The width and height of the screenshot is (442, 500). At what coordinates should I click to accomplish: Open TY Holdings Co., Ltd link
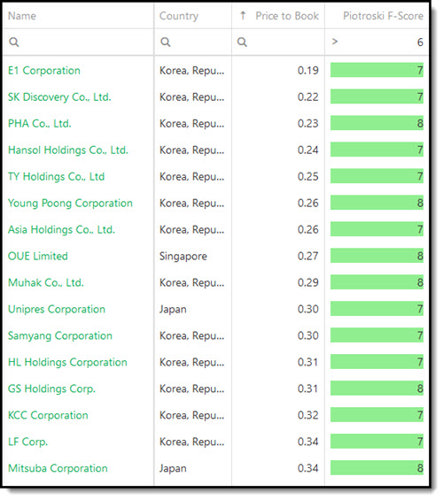pos(56,176)
